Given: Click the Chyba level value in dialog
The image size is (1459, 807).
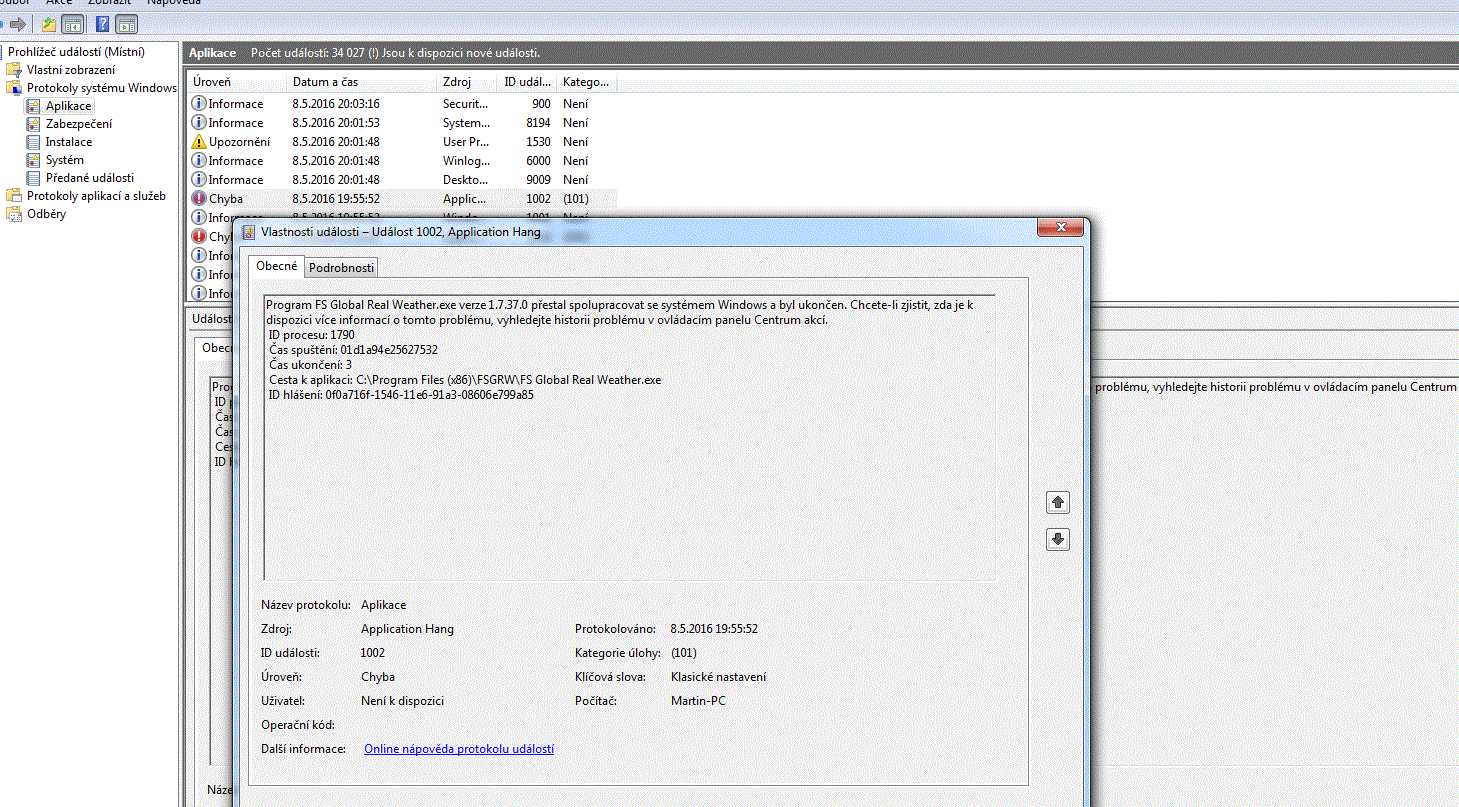Looking at the screenshot, I should [x=378, y=677].
